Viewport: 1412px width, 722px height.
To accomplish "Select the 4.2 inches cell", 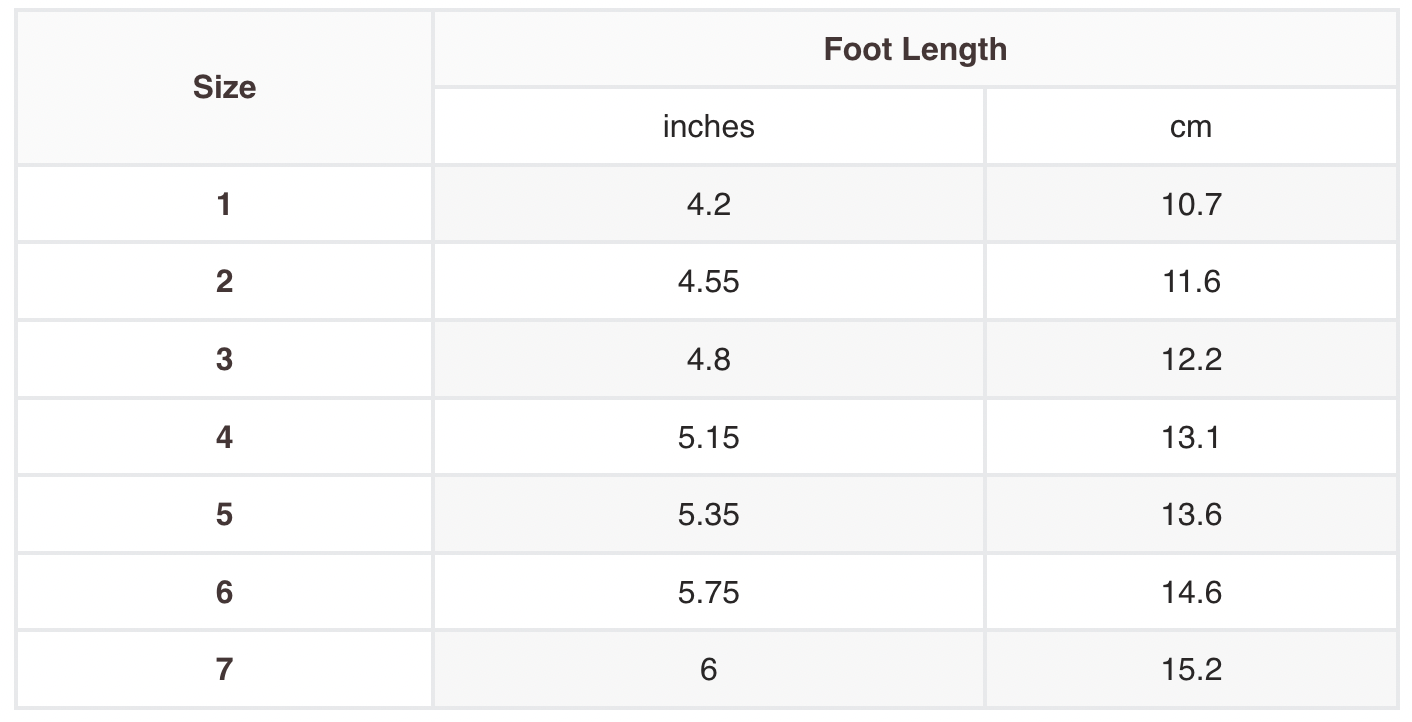I will 708,204.
